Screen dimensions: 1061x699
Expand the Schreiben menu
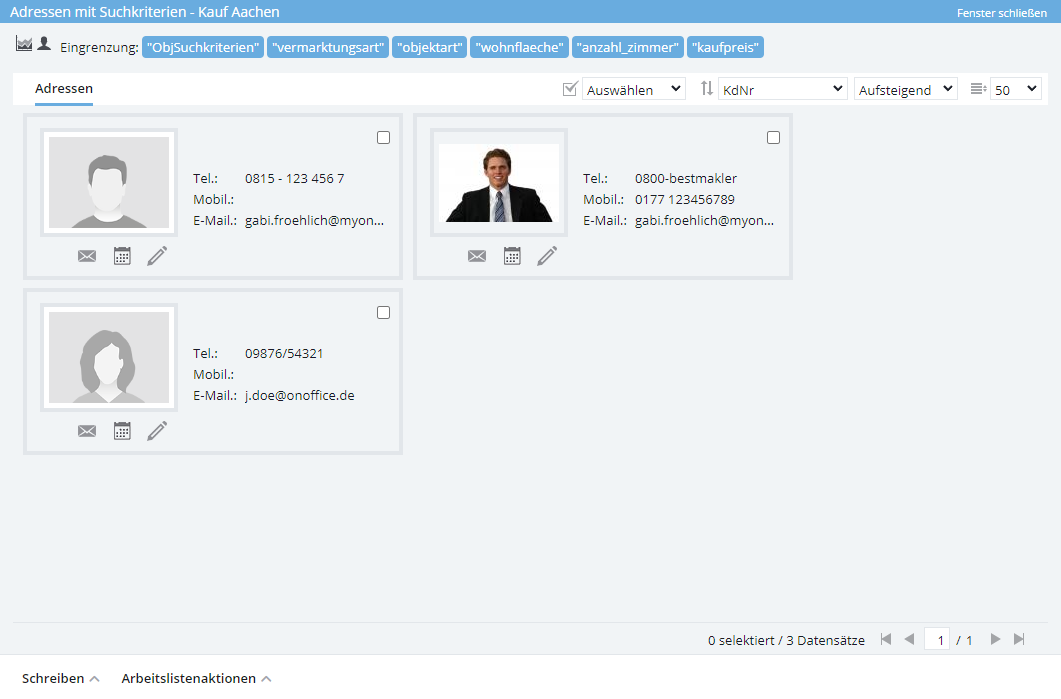click(60, 679)
